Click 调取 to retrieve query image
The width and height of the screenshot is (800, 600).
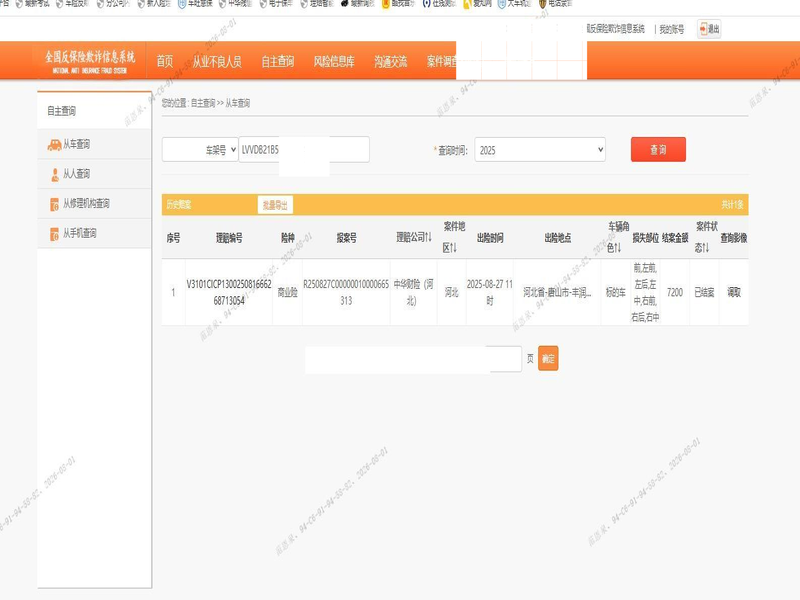(x=734, y=292)
